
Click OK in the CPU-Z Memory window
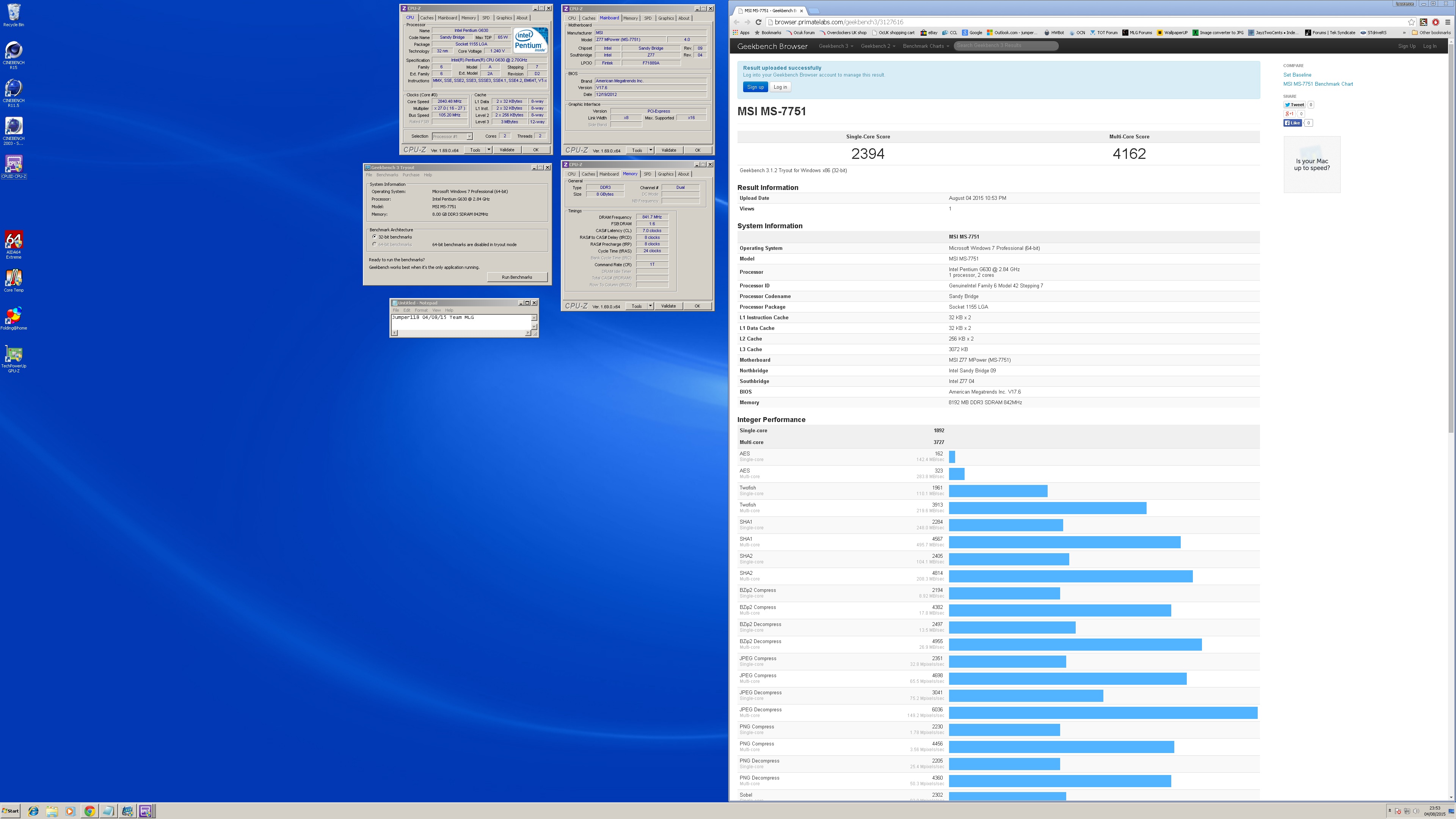[697, 306]
